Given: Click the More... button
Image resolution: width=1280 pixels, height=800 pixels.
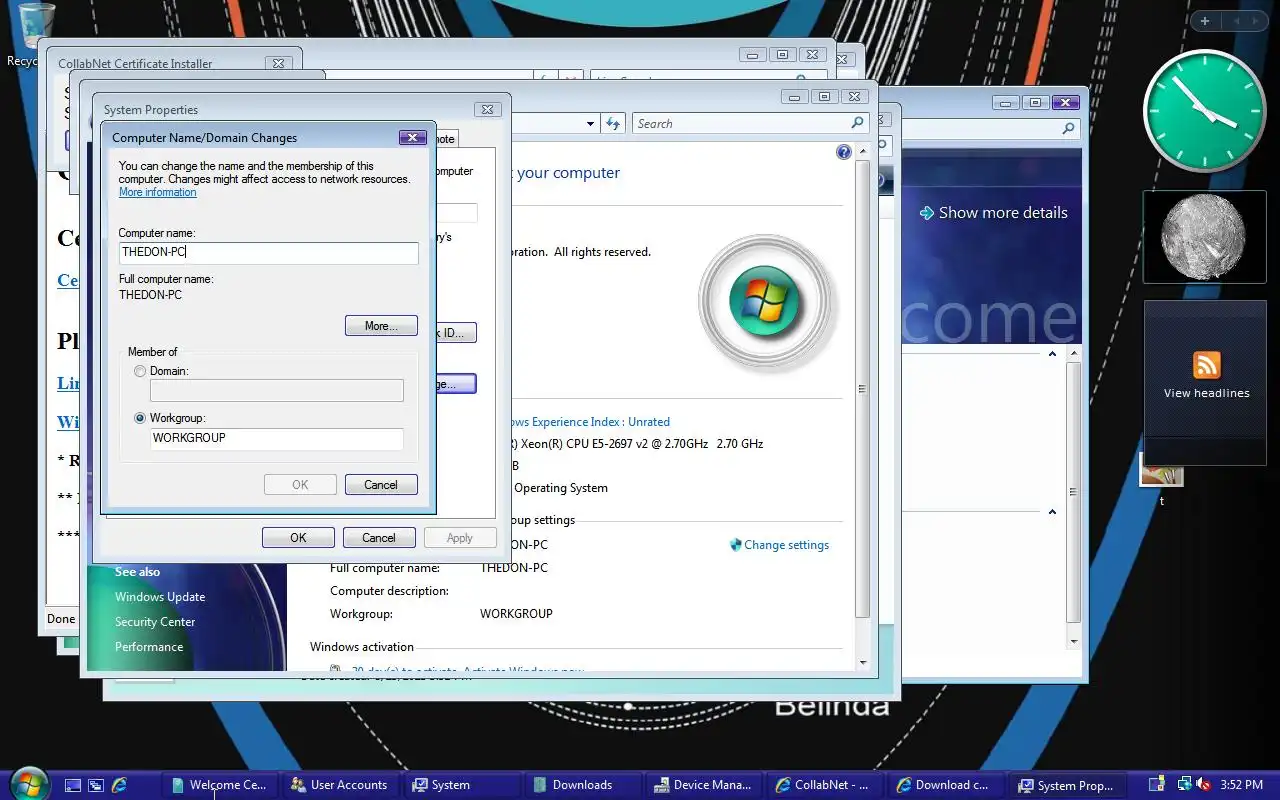Looking at the screenshot, I should (381, 326).
